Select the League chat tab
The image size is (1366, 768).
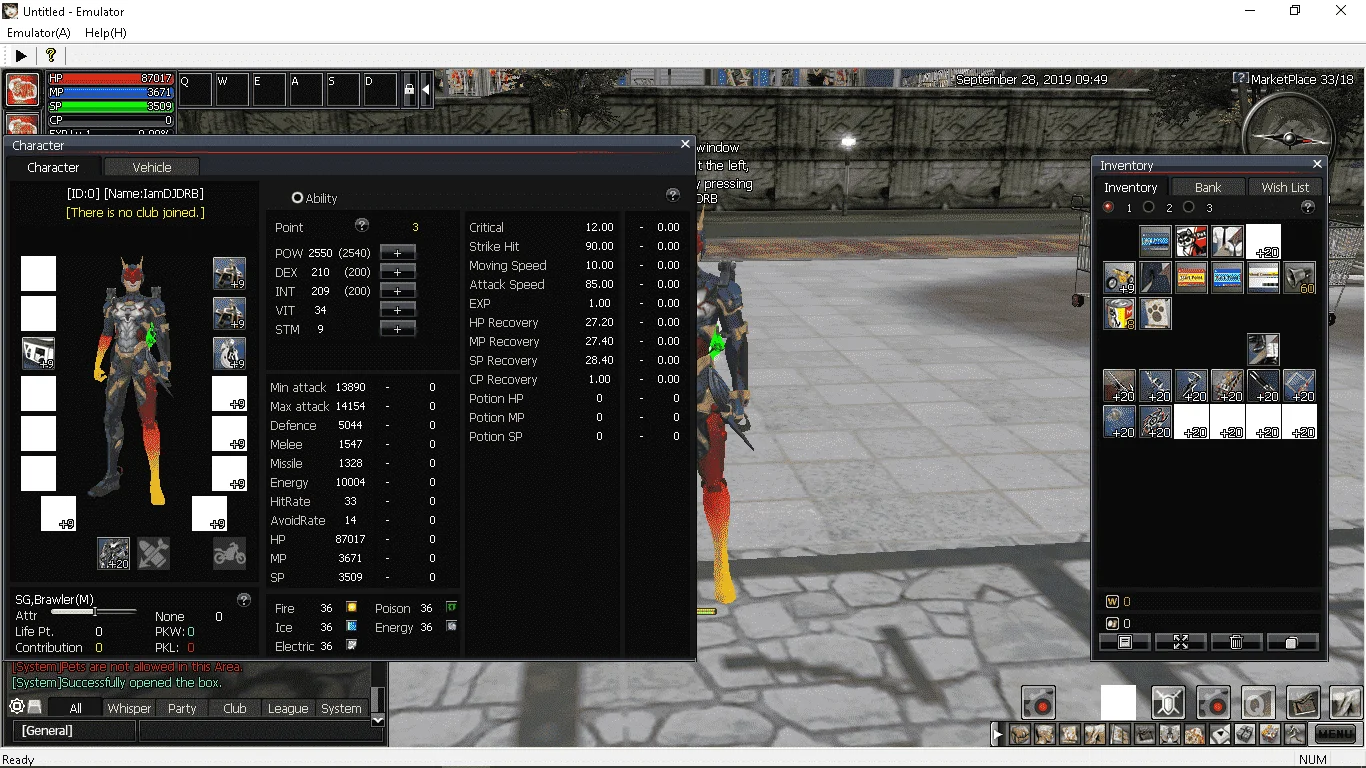tap(288, 708)
